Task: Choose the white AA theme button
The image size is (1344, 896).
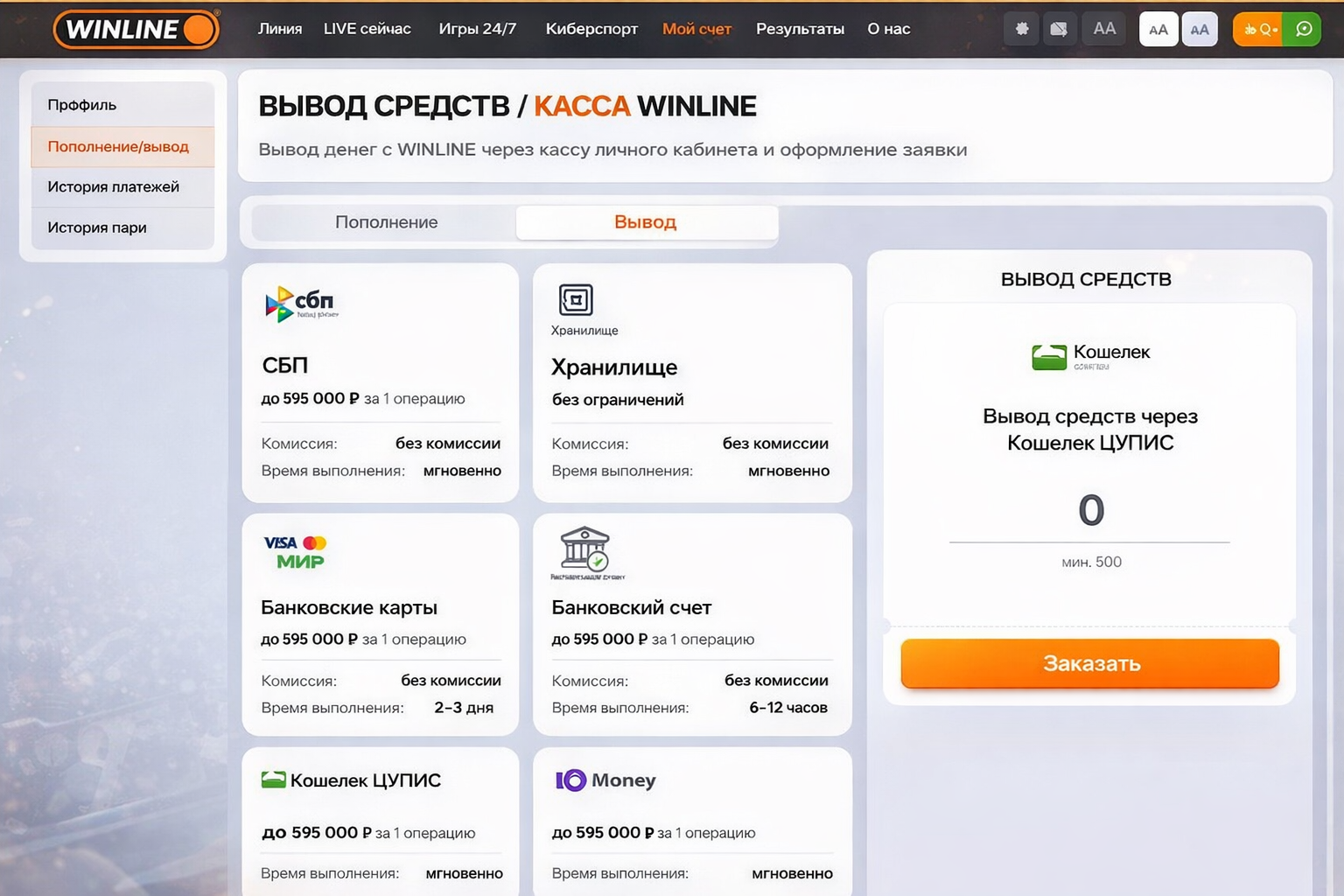Action: point(1158,29)
